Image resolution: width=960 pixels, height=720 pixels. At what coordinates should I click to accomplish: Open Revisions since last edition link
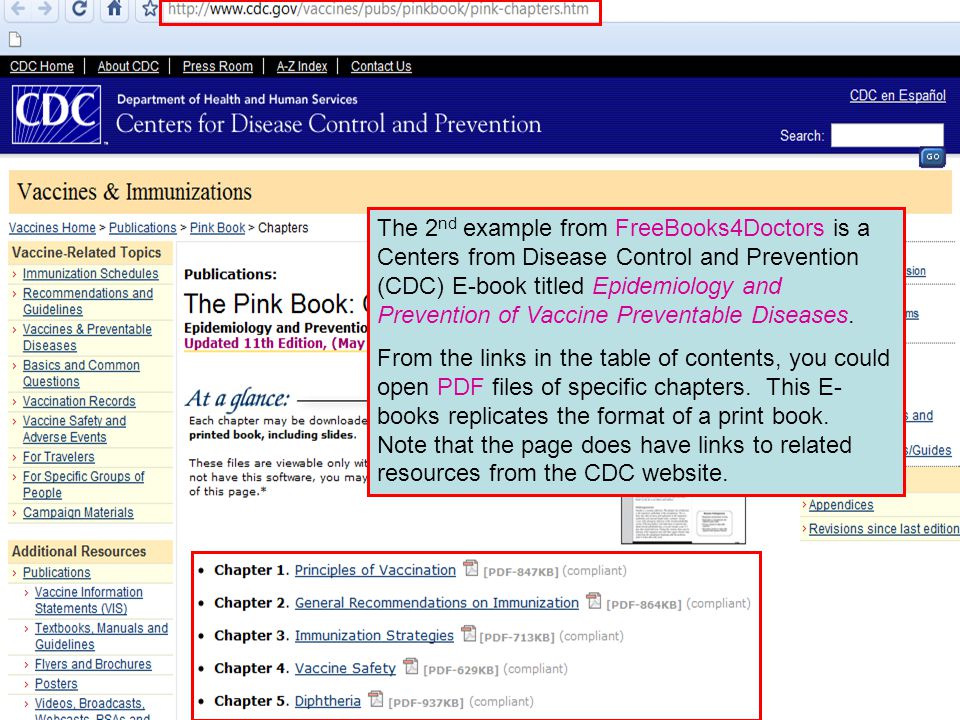(883, 529)
